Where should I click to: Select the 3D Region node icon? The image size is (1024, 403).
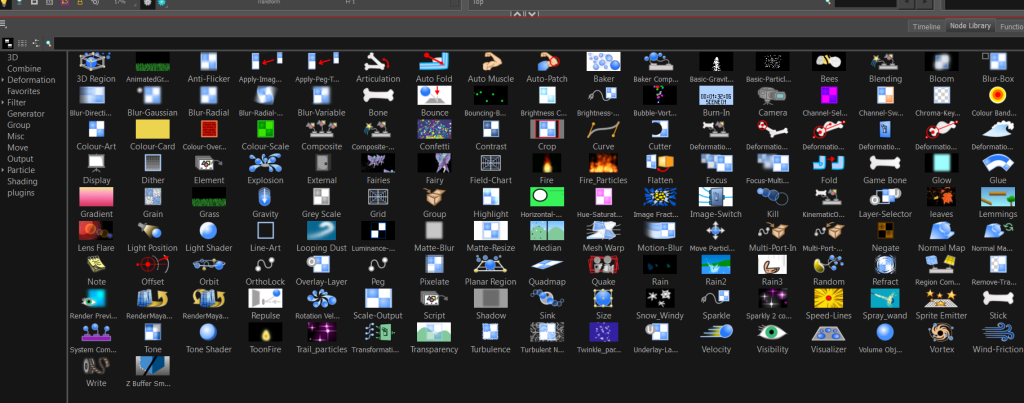[x=96, y=62]
